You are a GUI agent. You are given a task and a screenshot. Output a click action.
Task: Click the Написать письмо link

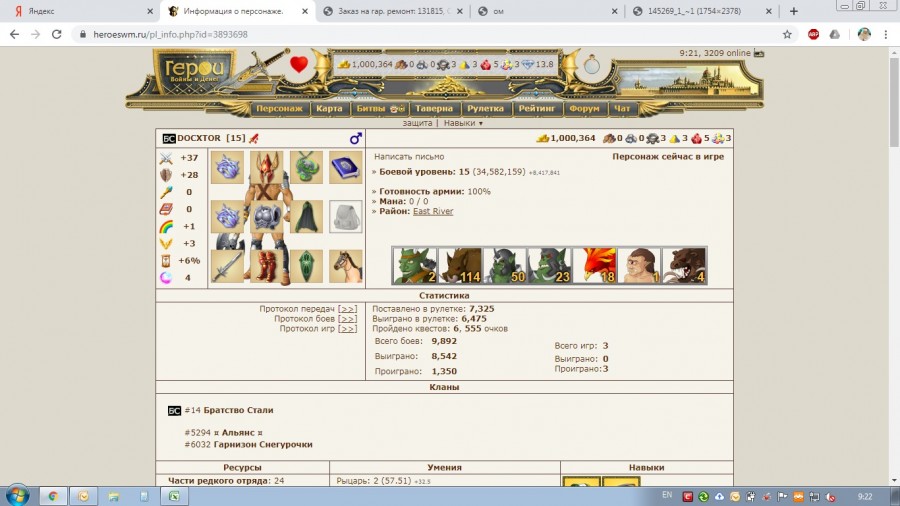point(409,157)
